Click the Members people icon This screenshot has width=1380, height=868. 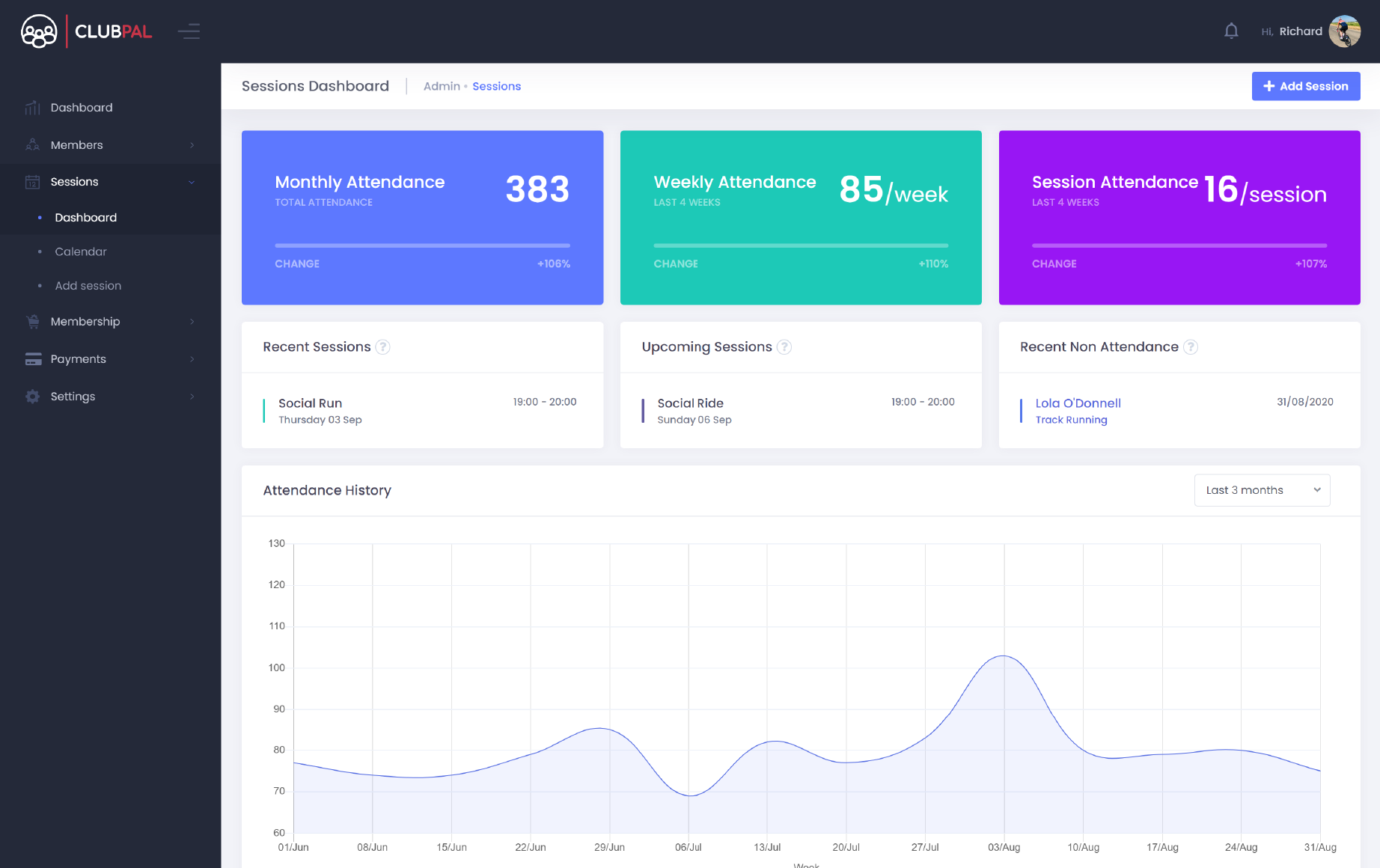(x=32, y=145)
